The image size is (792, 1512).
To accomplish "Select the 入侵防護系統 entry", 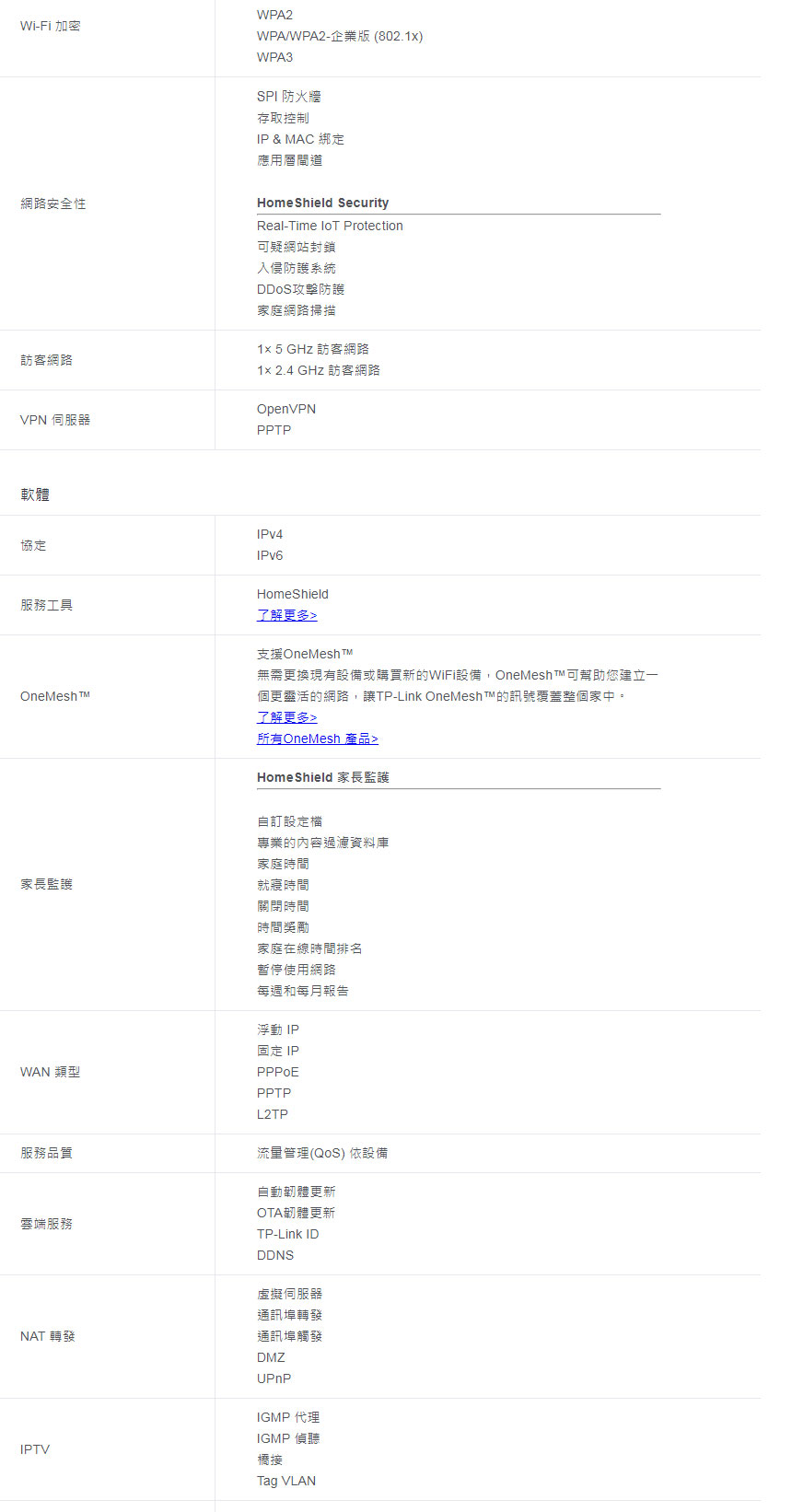I will tap(296, 268).
